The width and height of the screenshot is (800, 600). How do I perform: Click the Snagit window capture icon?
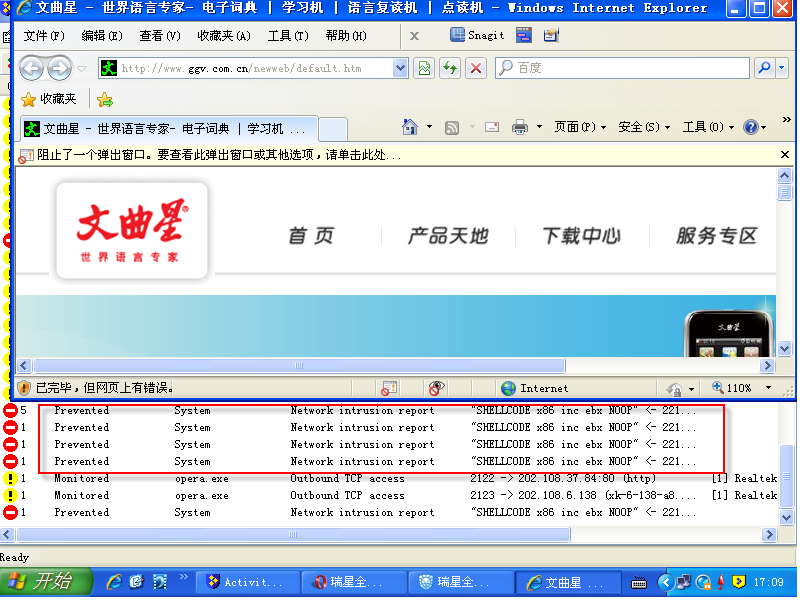523,35
